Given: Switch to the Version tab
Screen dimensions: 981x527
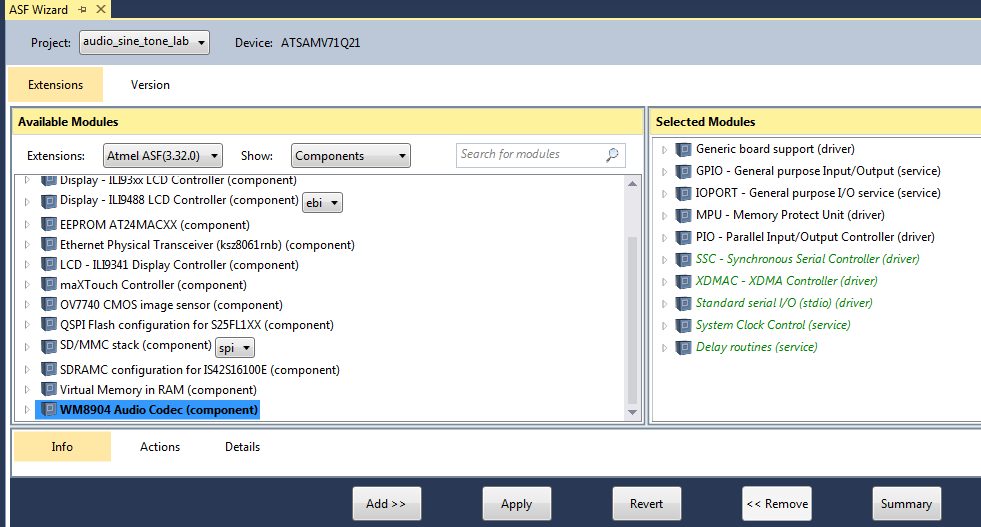Looking at the screenshot, I should (150, 85).
